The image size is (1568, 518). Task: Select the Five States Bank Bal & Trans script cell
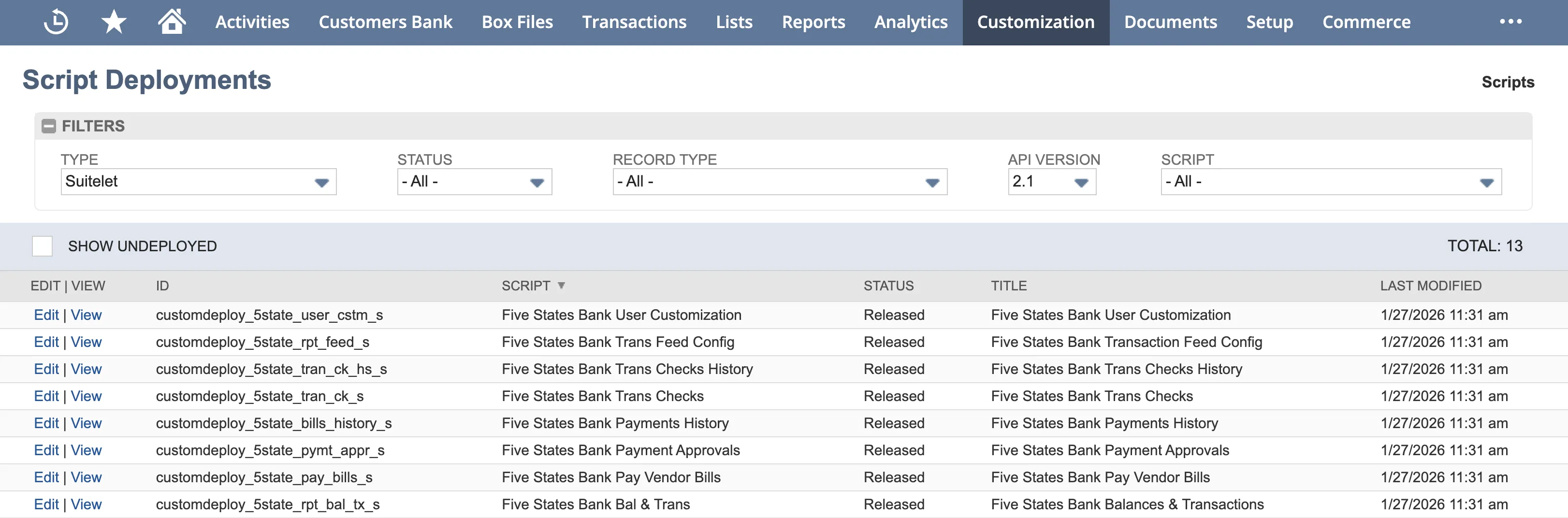pyautogui.click(x=596, y=504)
